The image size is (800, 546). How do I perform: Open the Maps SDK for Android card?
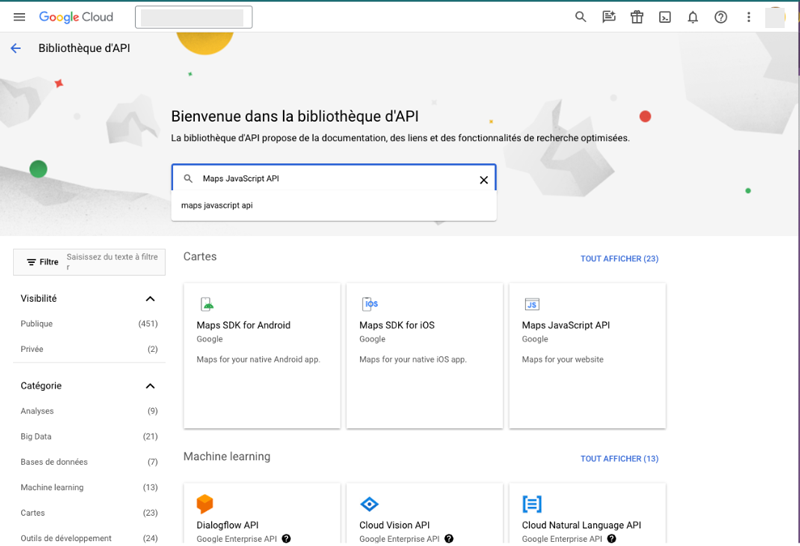262,356
